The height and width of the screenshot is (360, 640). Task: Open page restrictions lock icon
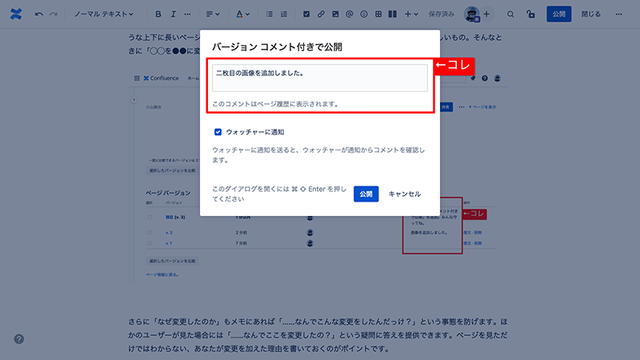tap(531, 14)
